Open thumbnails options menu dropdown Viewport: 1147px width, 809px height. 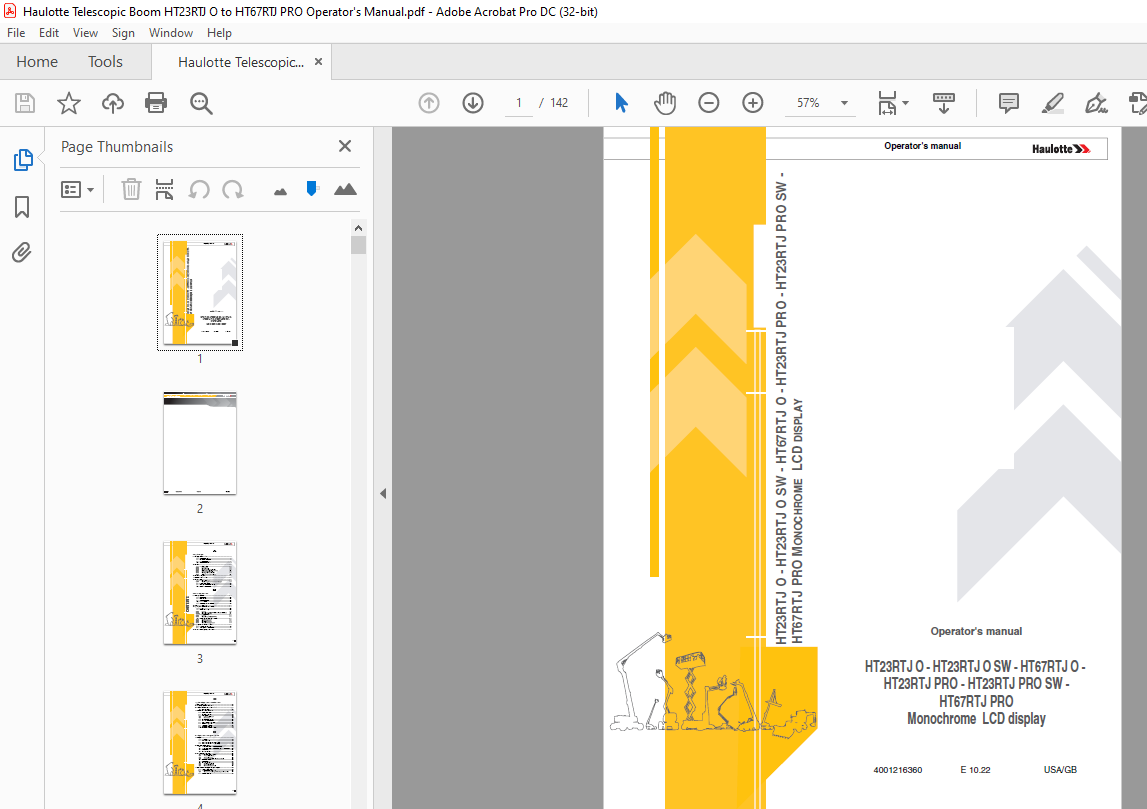[78, 190]
